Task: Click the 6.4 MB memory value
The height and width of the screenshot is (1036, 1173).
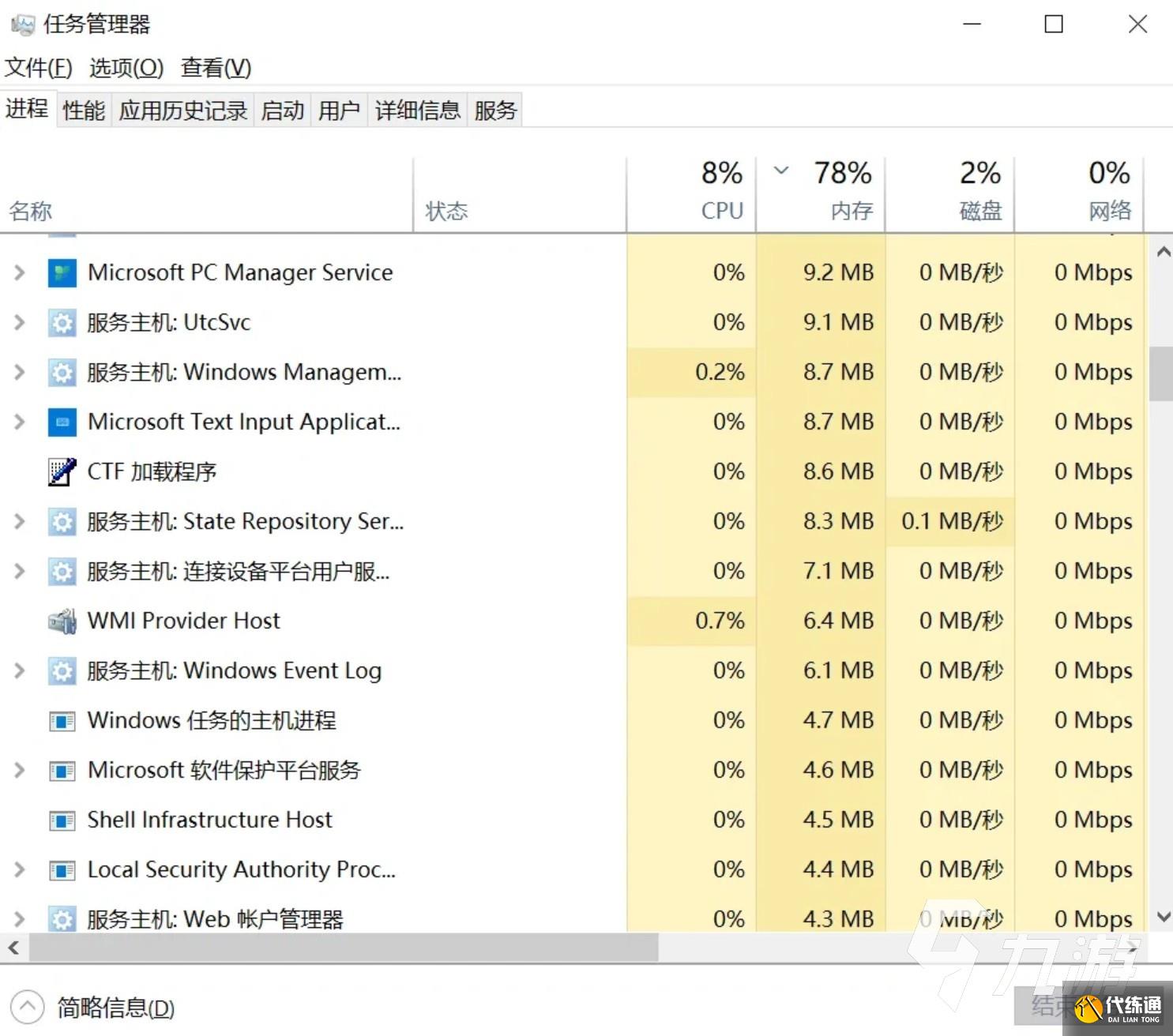Action: click(x=838, y=621)
